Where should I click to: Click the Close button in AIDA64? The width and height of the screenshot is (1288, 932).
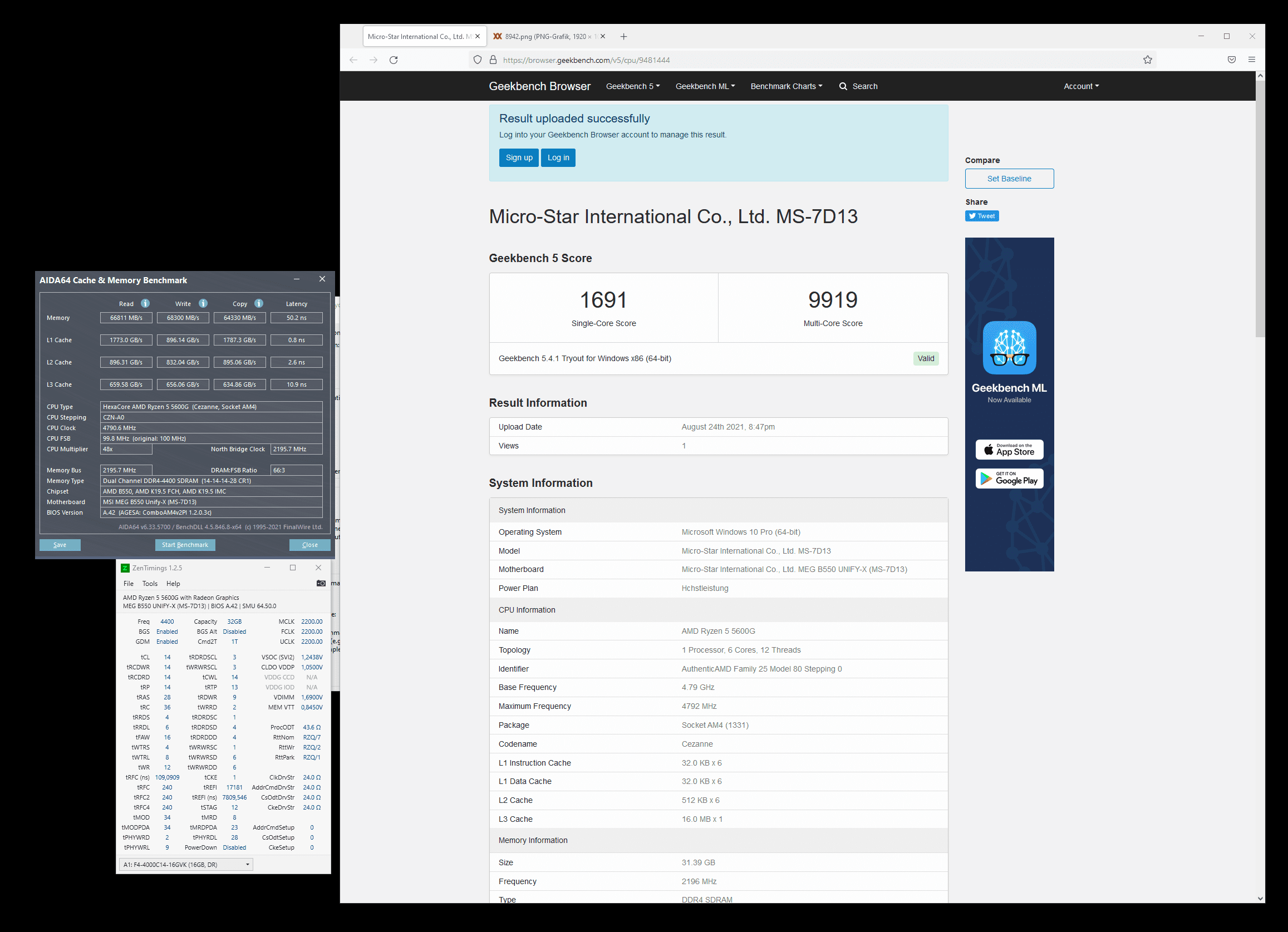coord(309,545)
